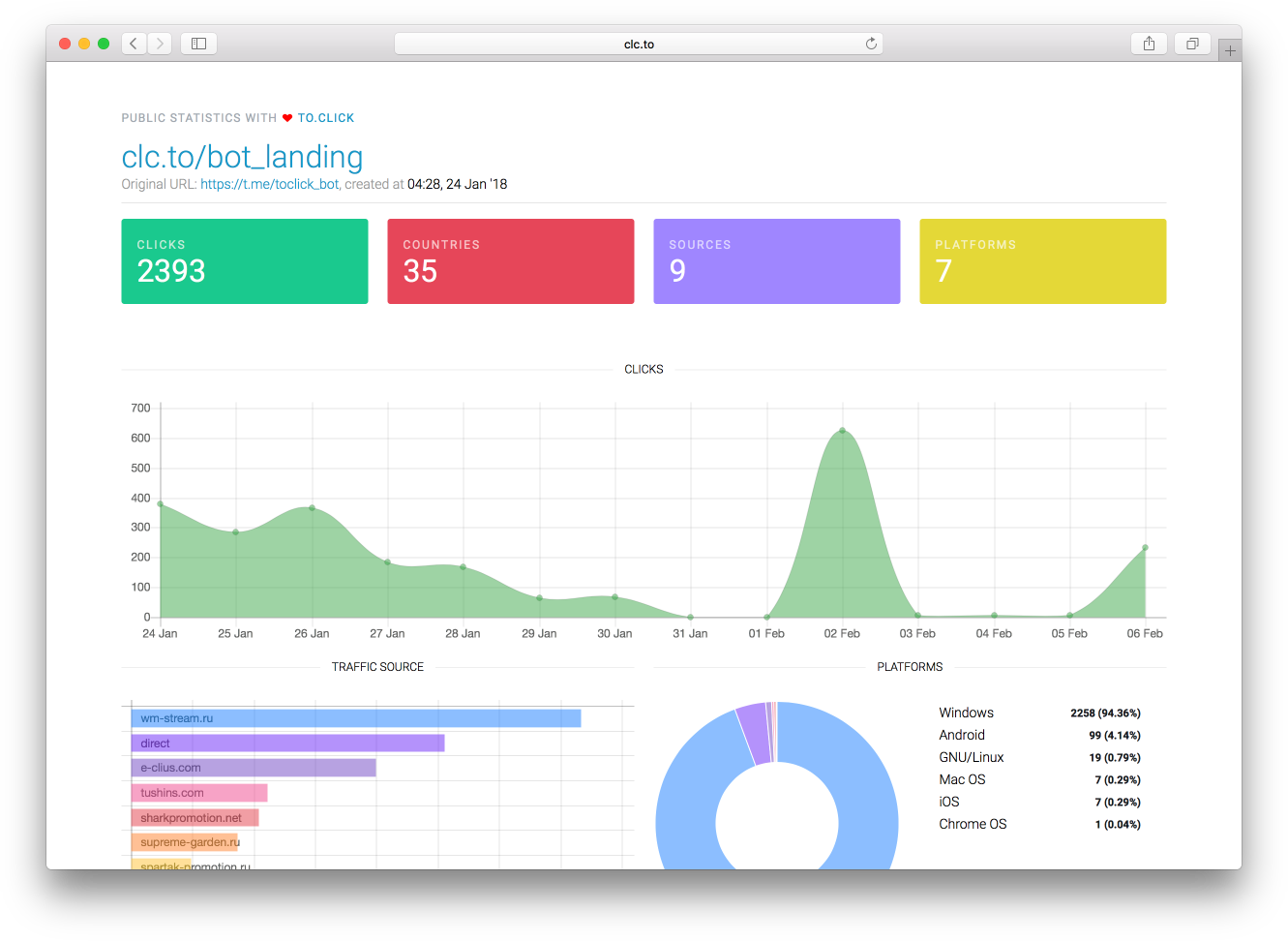Image resolution: width=1288 pixels, height=941 pixels.
Task: Click the GNU/Linux platform legend row
Action: click(1039, 757)
